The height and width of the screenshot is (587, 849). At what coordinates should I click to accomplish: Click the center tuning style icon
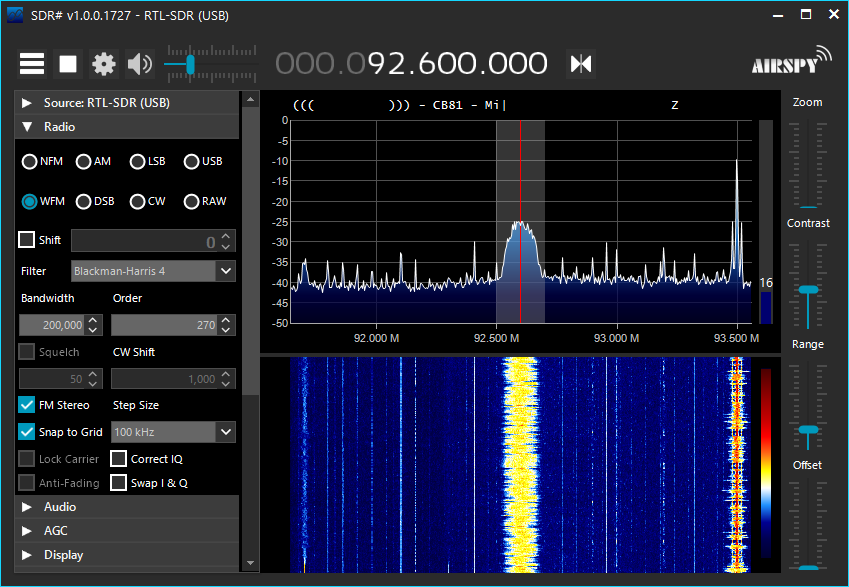click(581, 63)
